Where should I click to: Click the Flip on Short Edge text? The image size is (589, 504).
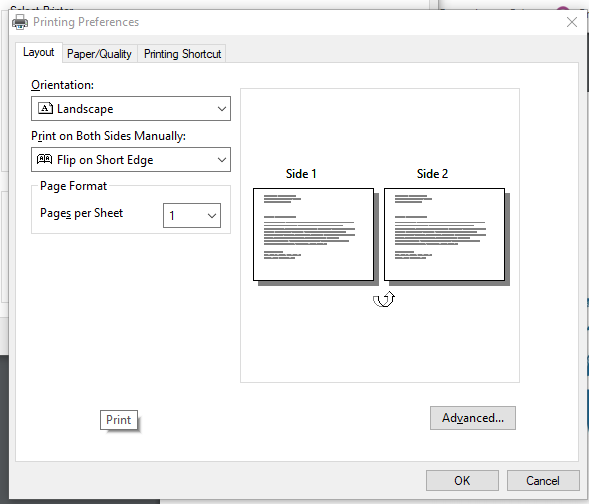click(x=105, y=160)
